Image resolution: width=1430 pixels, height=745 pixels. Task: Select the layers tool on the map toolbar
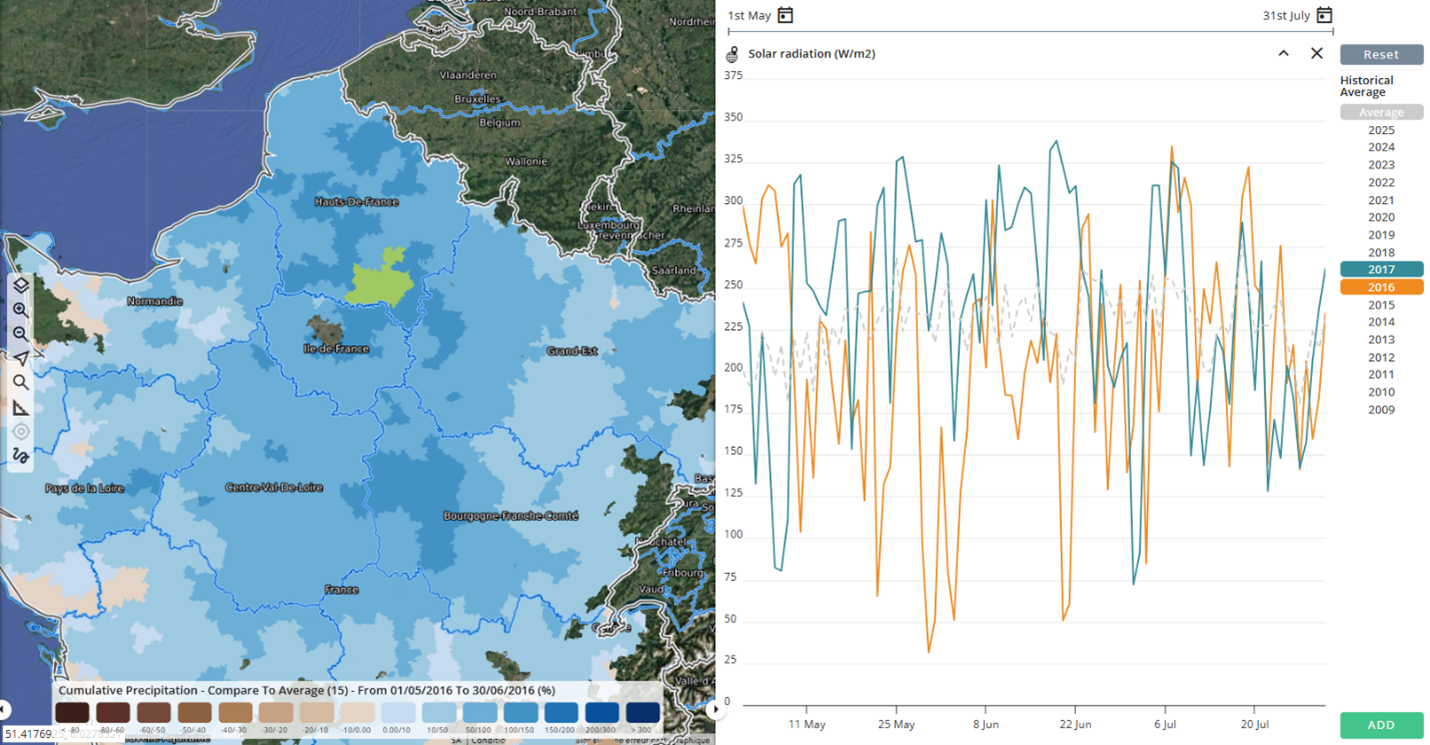(22, 285)
